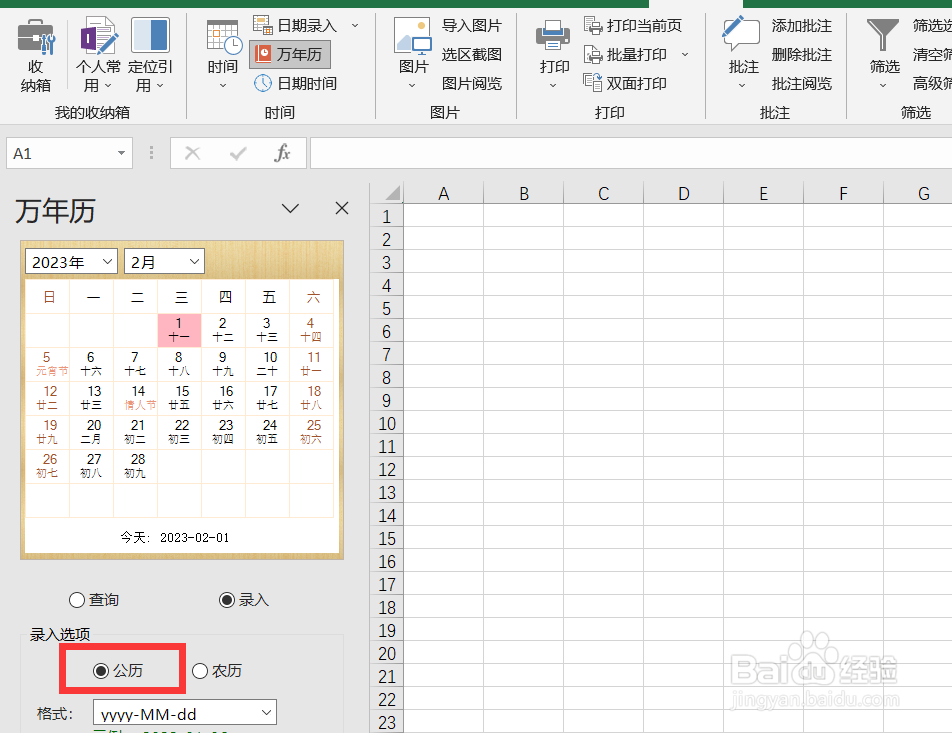The height and width of the screenshot is (733, 952).
Task: Open the 收纳箱 toolbox icon
Action: 36,36
